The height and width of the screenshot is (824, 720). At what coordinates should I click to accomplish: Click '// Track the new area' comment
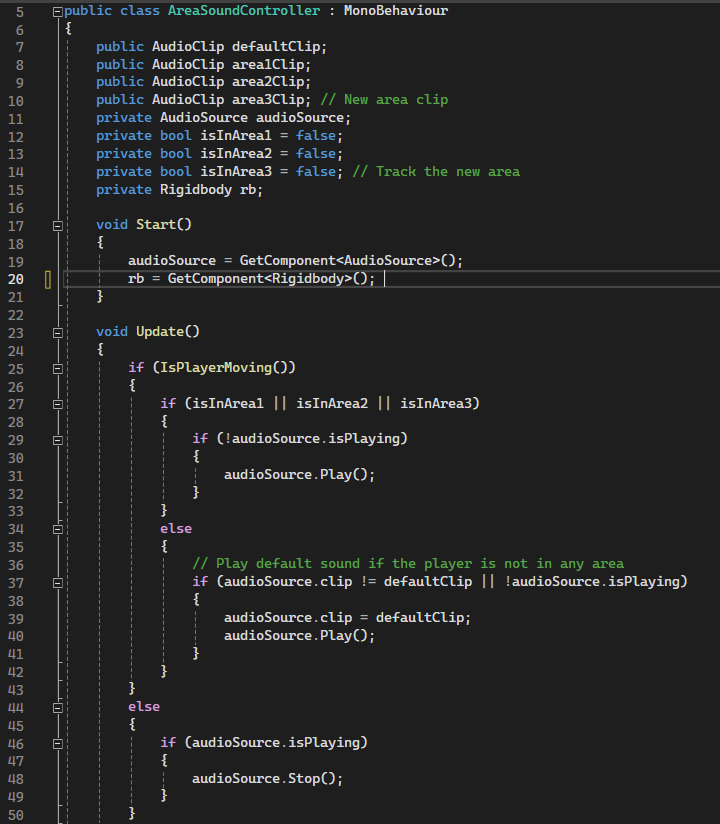click(x=436, y=172)
